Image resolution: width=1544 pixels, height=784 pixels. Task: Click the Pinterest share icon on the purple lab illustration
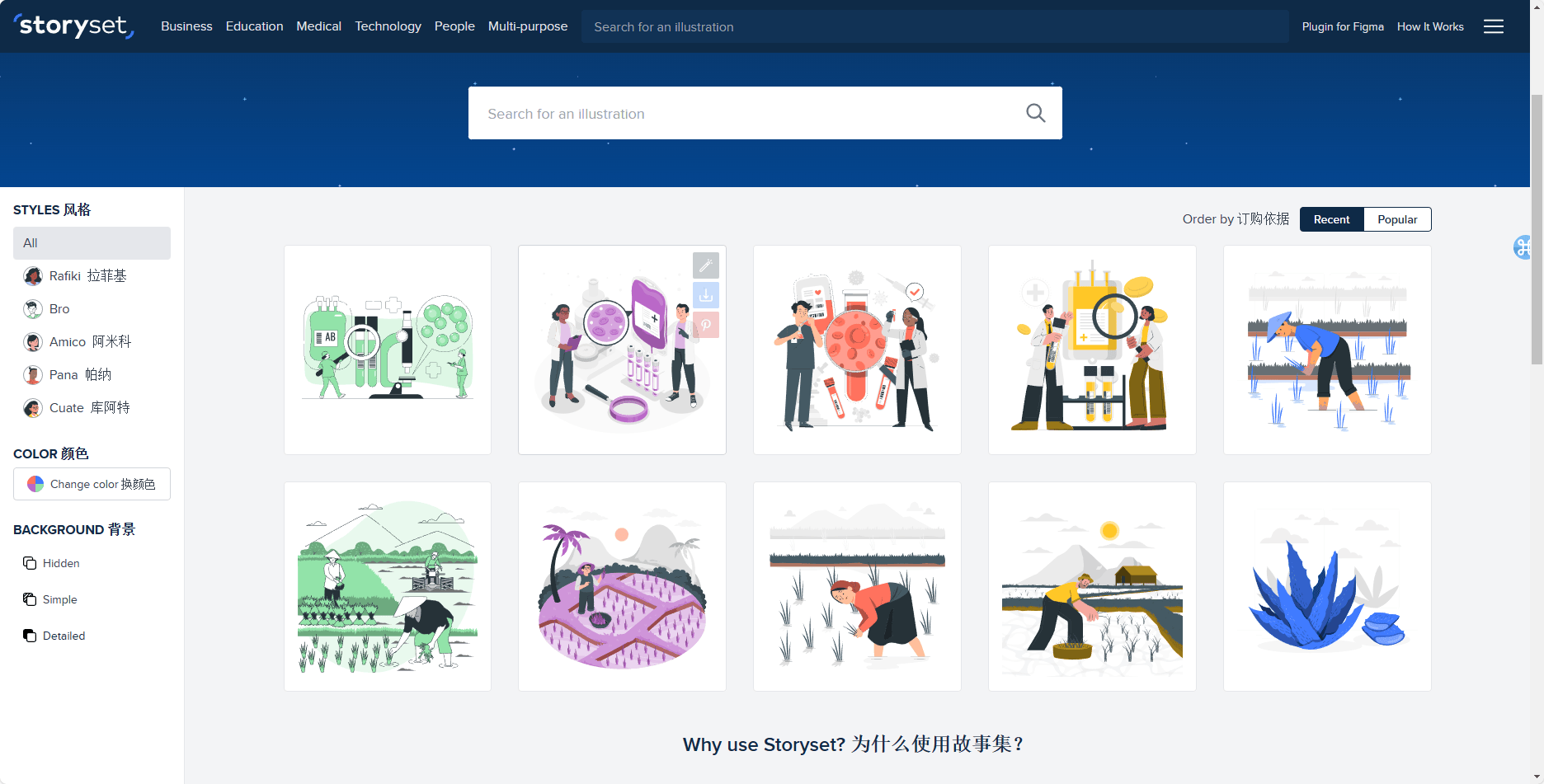click(706, 325)
